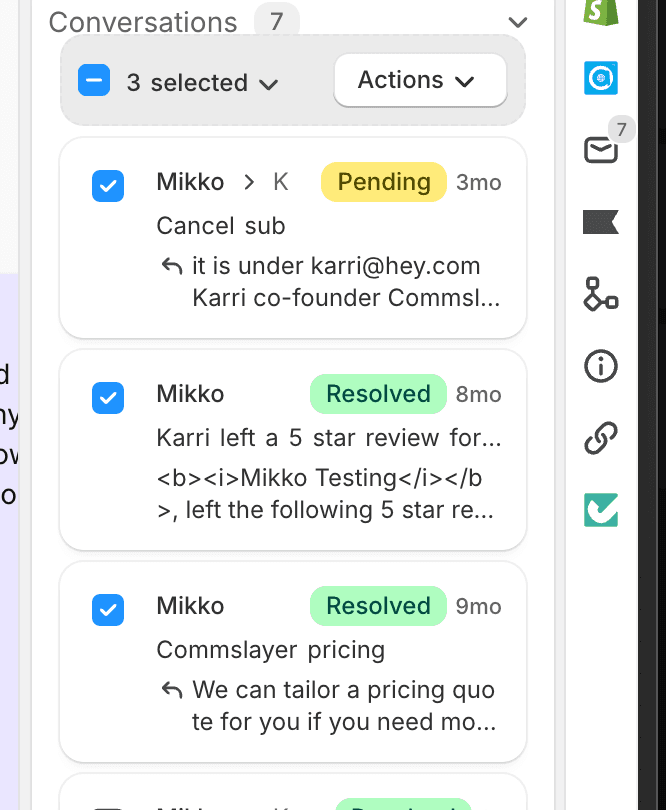Click the Conversations count badge 7

[x=276, y=19]
